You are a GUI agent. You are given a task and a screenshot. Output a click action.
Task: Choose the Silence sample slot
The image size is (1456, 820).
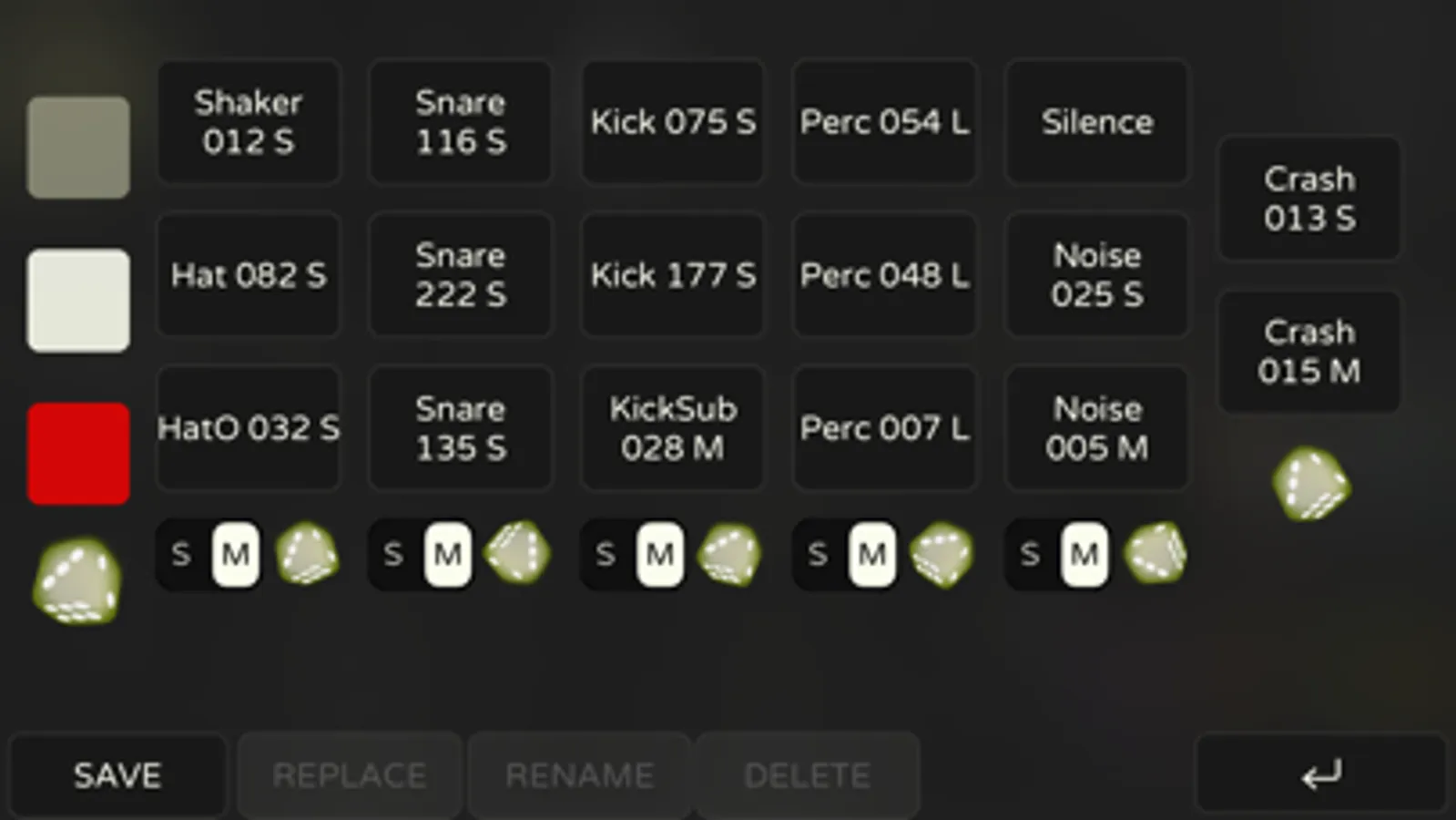pos(1097,122)
